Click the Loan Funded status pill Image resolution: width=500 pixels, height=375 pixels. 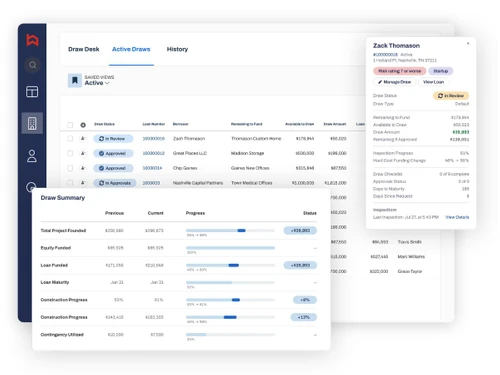tap(300, 265)
